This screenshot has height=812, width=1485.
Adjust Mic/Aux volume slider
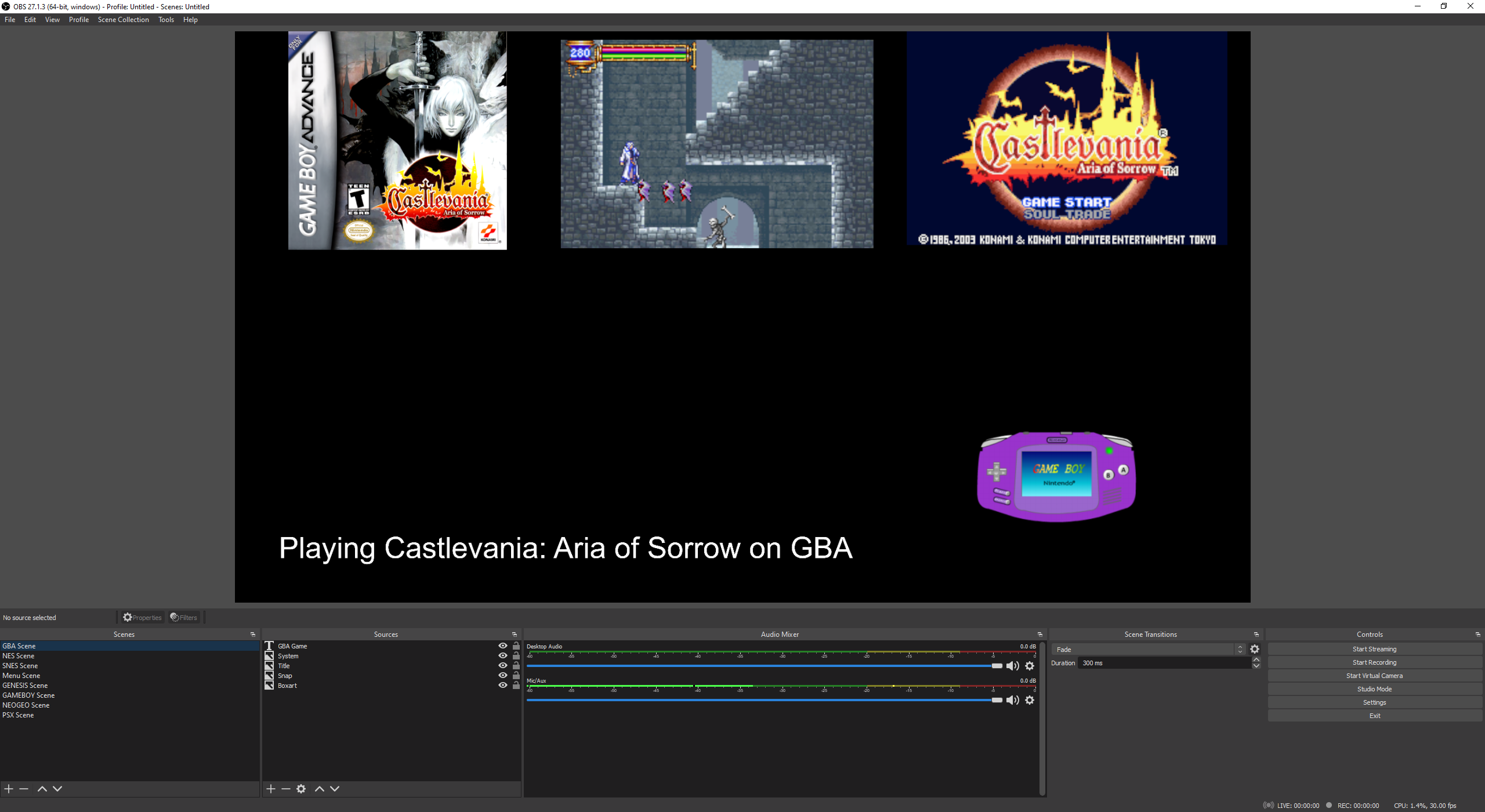point(765,700)
